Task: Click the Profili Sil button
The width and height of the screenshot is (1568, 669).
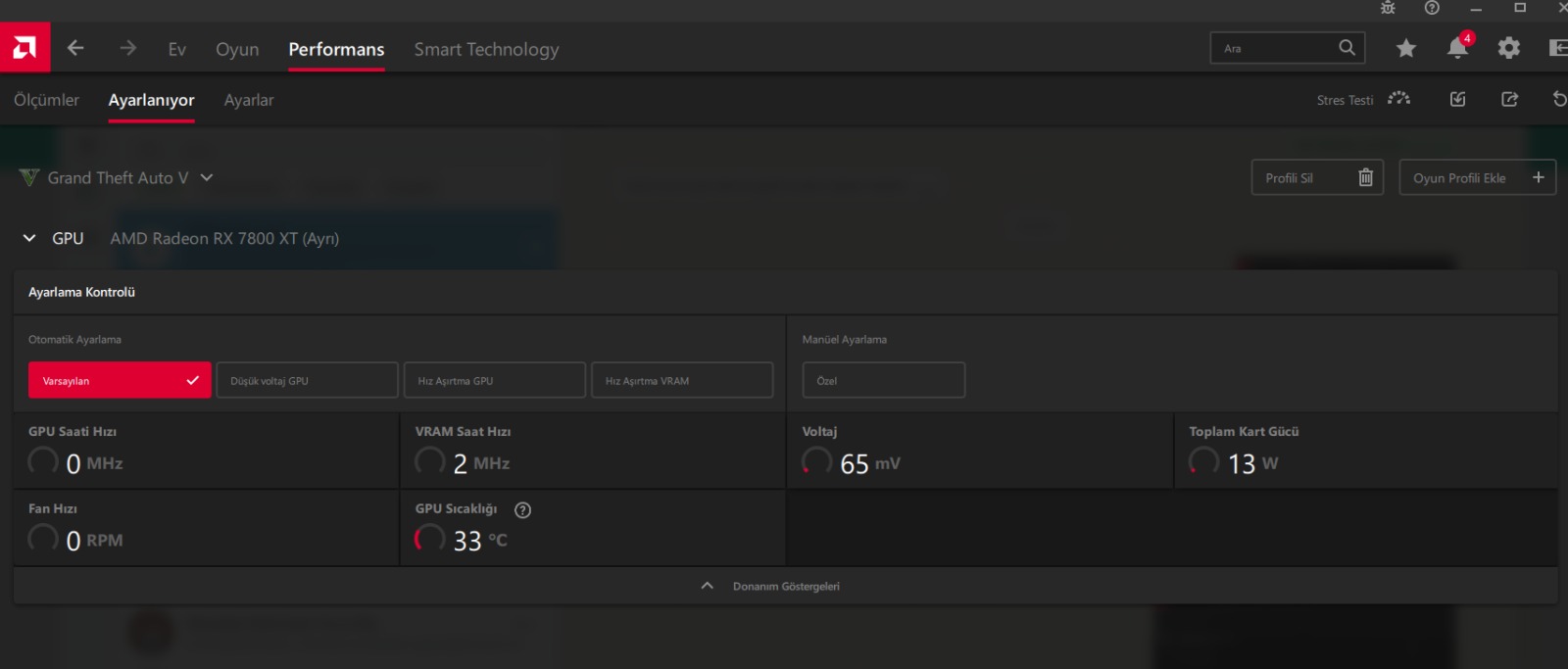Action: click(x=1317, y=177)
